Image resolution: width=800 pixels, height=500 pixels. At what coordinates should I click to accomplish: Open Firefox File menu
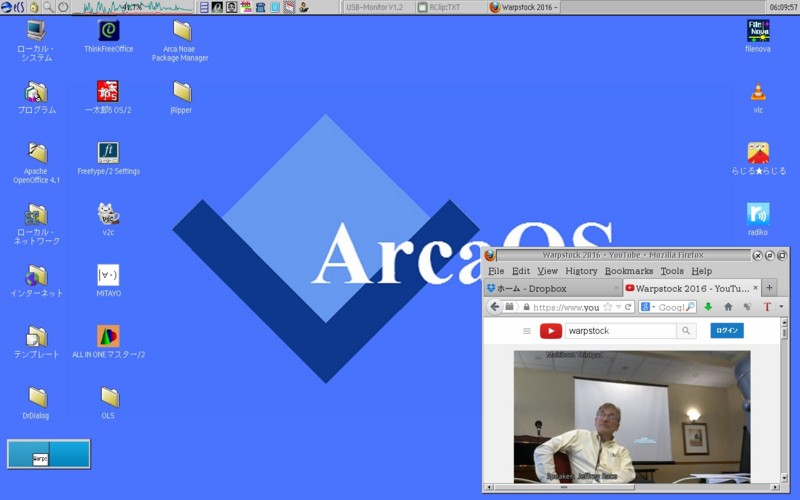[496, 271]
